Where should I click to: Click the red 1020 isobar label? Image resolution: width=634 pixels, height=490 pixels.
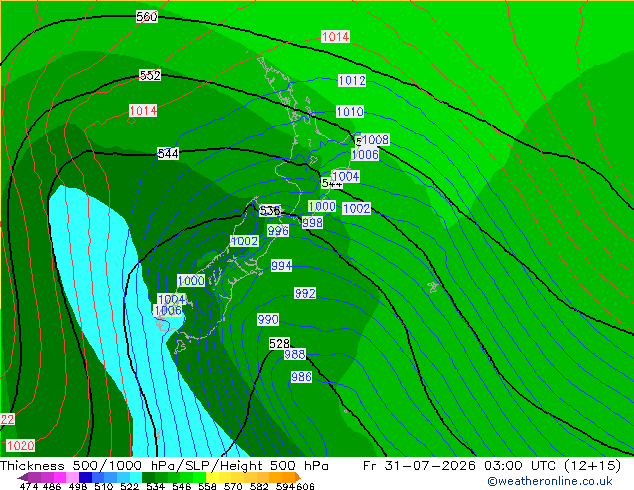(x=21, y=446)
